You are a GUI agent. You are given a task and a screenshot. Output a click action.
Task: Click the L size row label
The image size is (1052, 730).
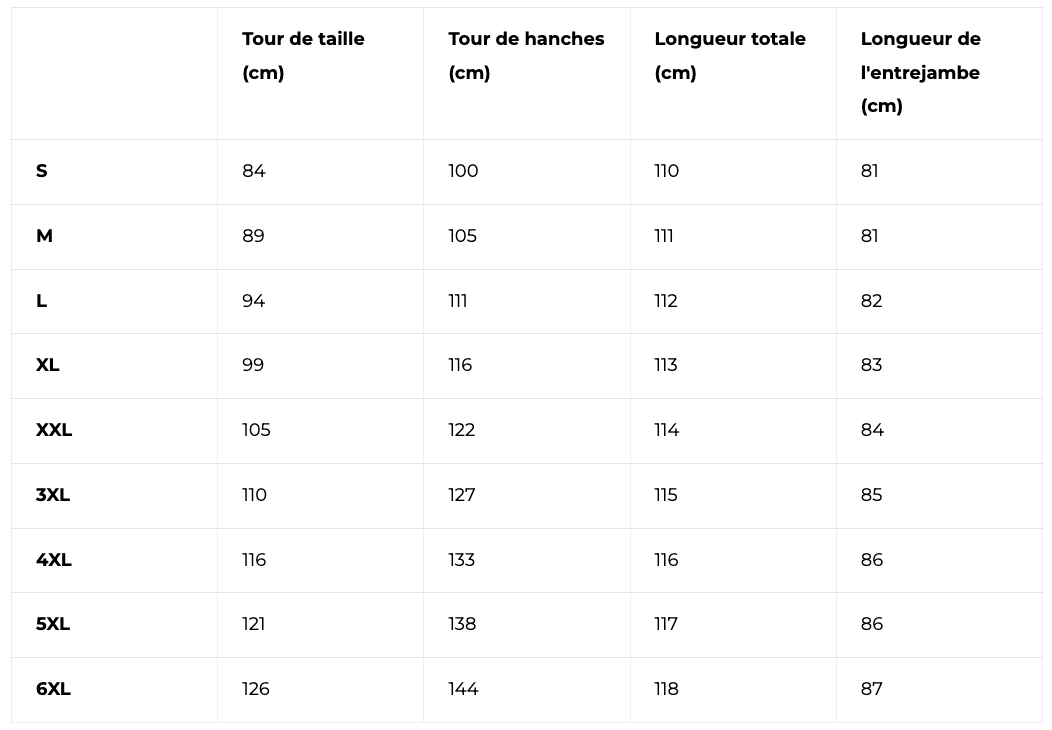[x=42, y=301]
